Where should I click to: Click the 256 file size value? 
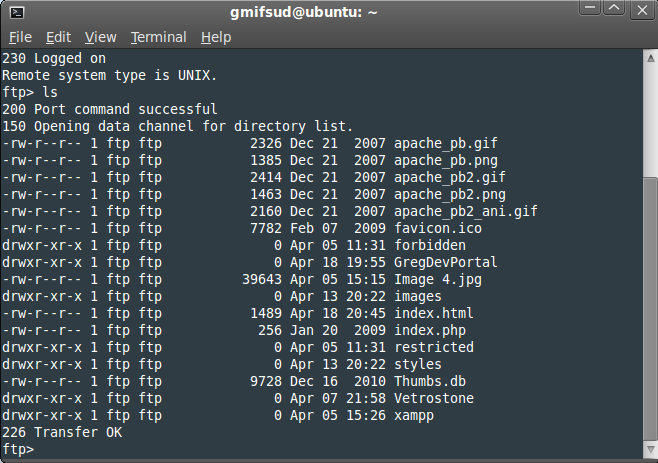point(270,330)
